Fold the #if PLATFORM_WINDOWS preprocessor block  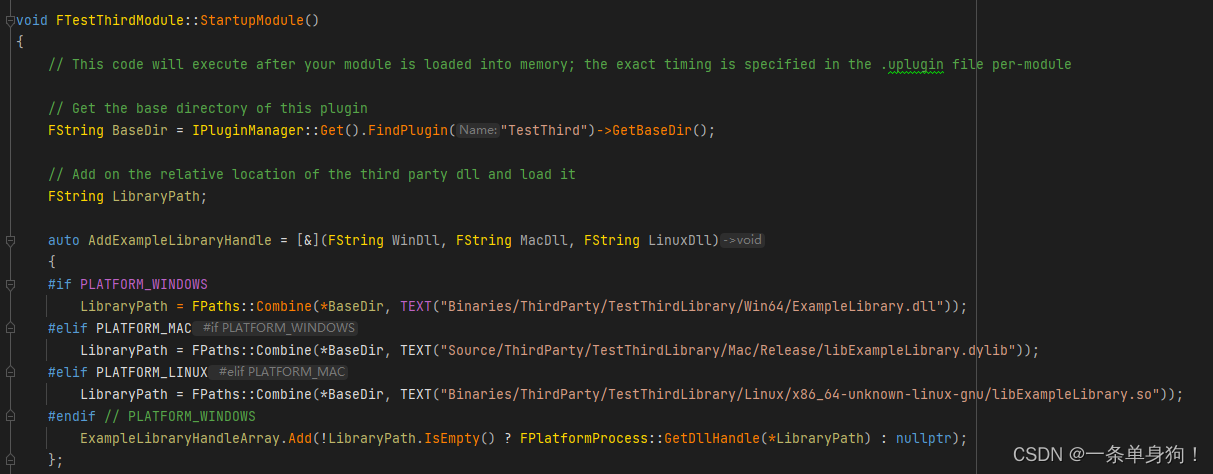[x=9, y=284]
